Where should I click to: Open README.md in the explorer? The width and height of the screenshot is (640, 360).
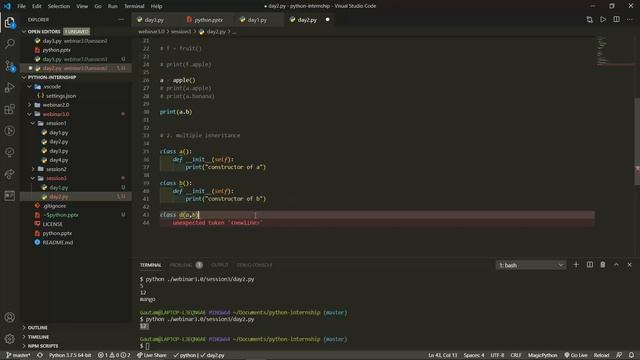coord(58,242)
